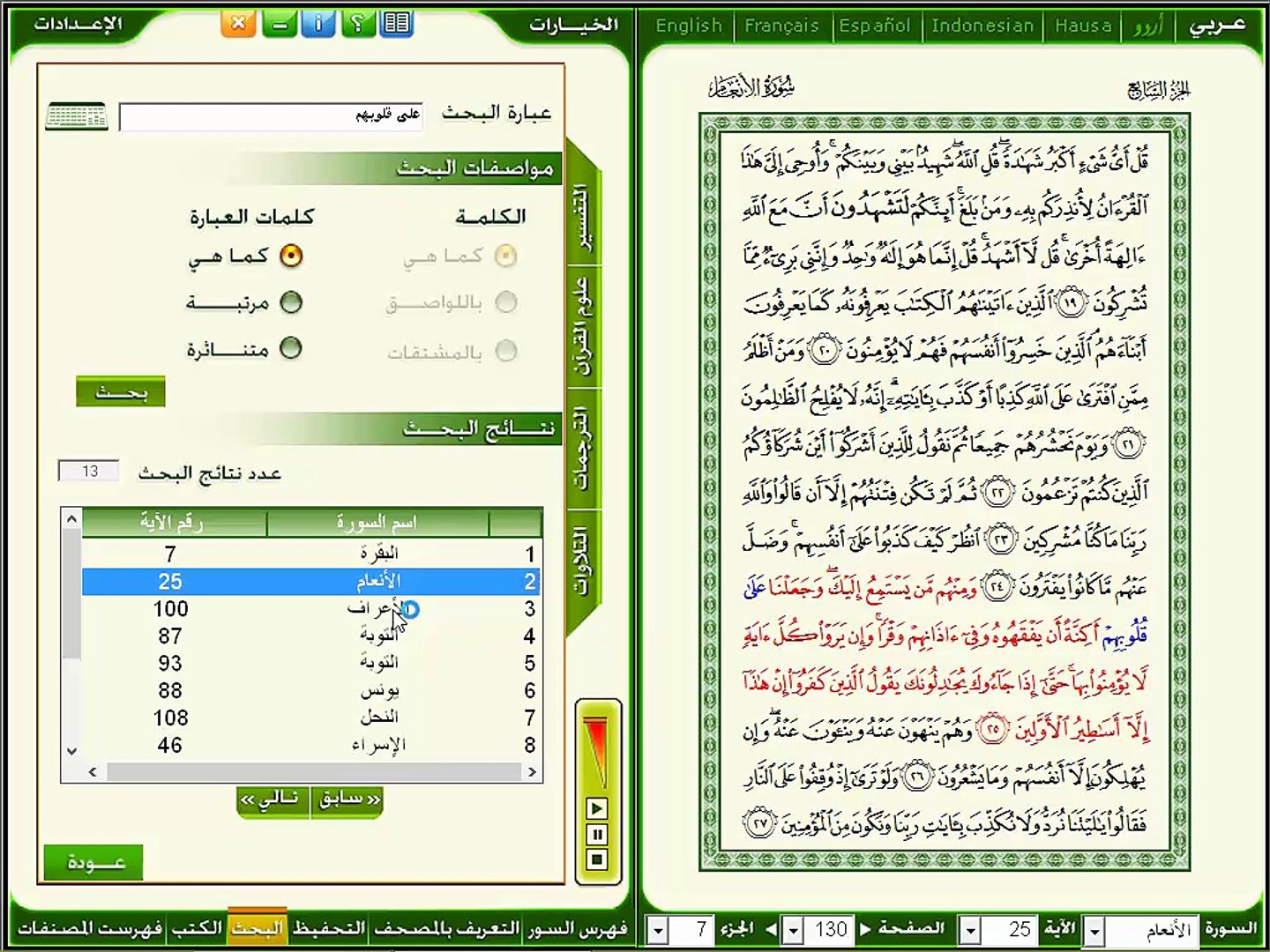Close the app with orange X icon
1270x952 pixels.
tap(238, 24)
